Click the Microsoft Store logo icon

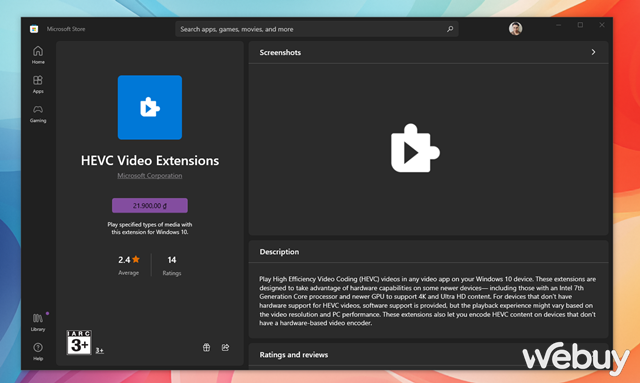[34, 29]
